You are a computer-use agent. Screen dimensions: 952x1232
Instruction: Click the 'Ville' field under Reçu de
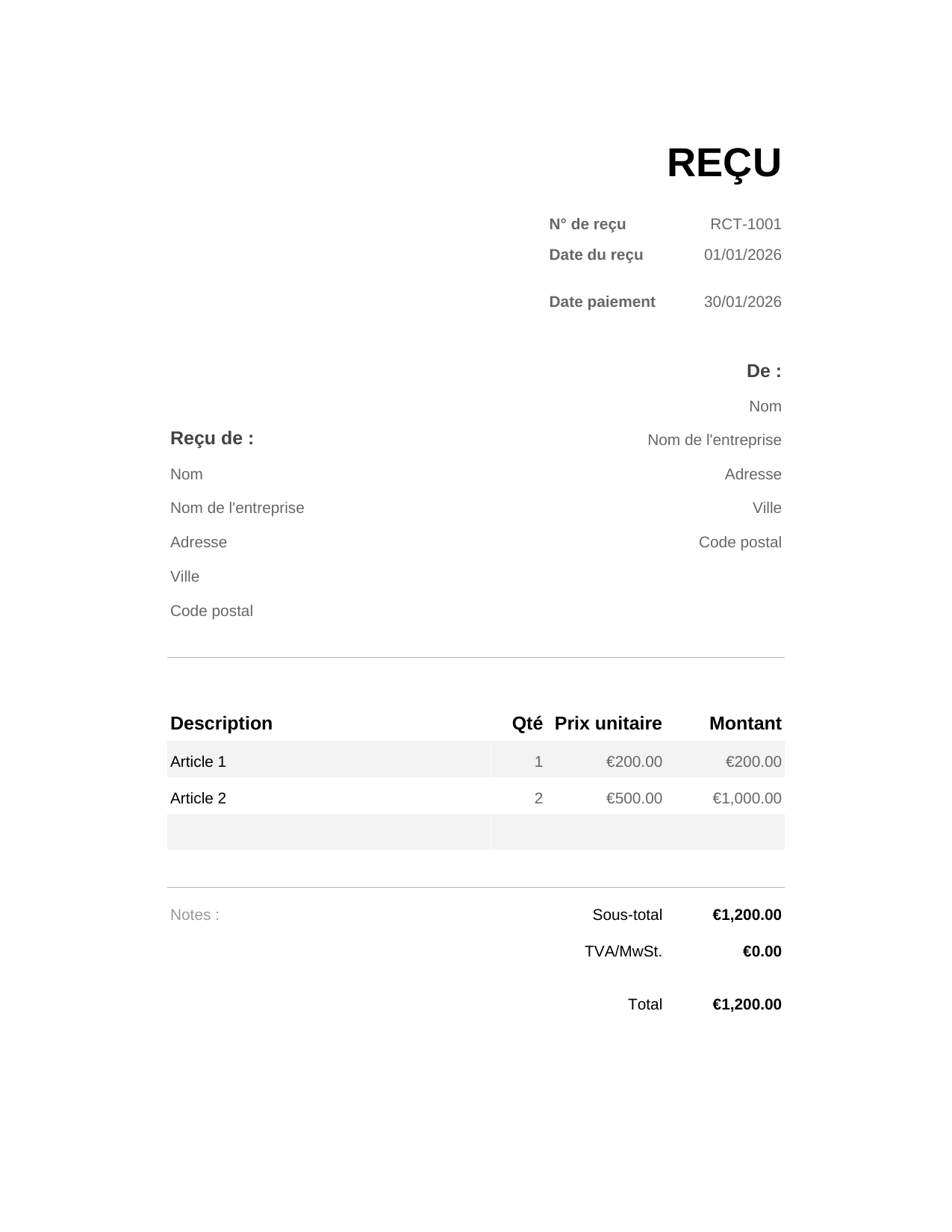(184, 576)
